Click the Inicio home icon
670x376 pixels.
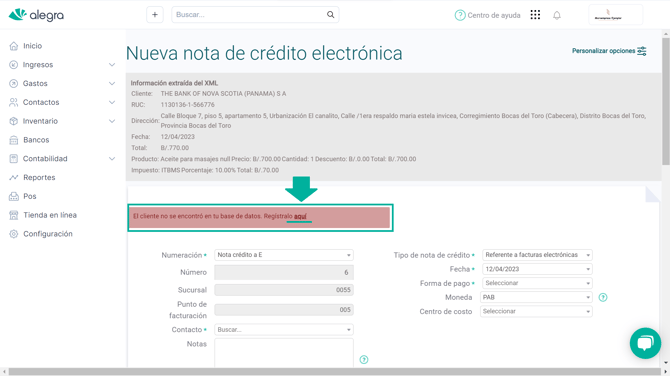click(x=14, y=46)
